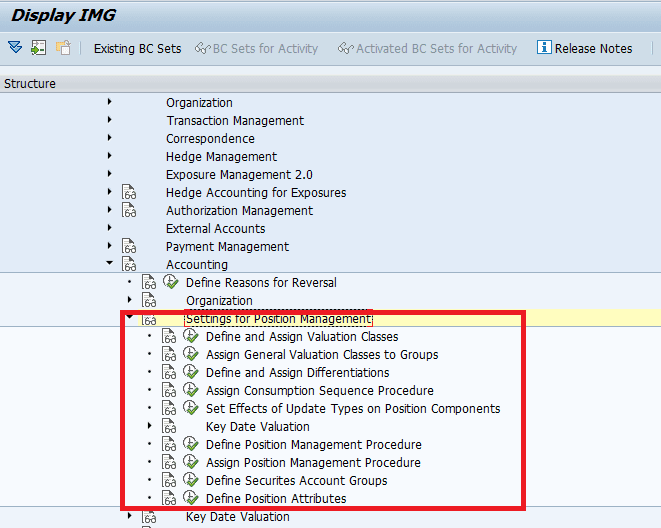The image size is (661, 528).
Task: Expand the Transaction Management node
Action: [109, 121]
